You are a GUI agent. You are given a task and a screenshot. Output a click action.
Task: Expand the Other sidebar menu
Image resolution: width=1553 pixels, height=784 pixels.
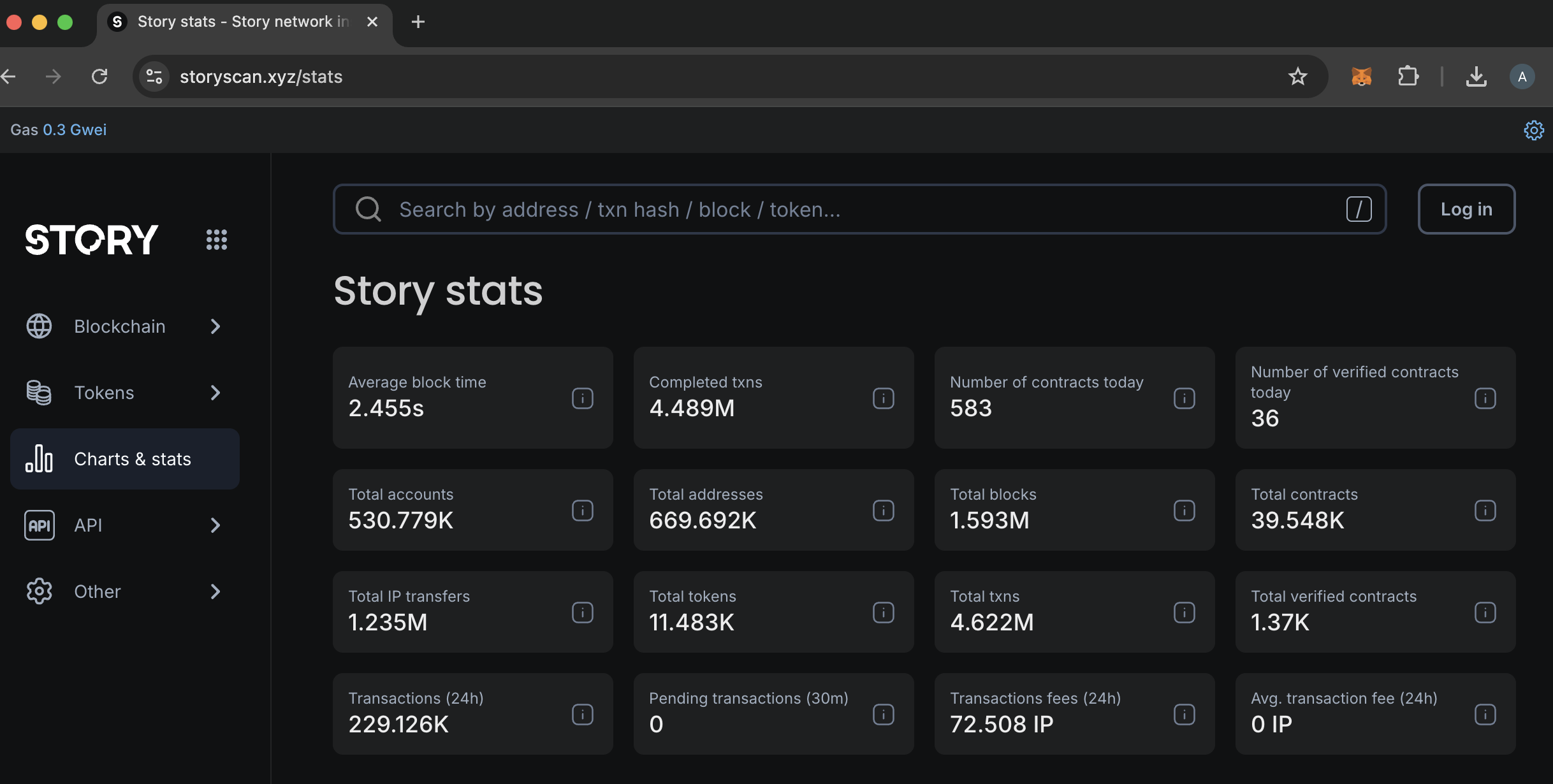125,592
